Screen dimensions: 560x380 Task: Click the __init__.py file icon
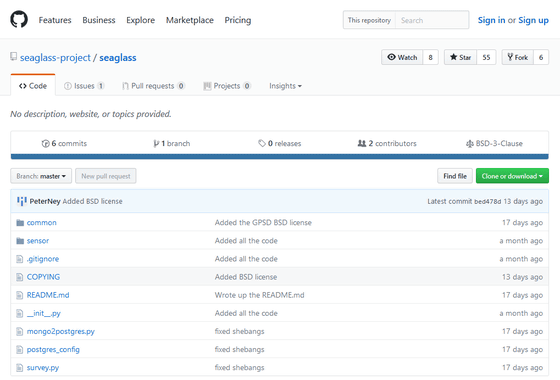coord(20,314)
